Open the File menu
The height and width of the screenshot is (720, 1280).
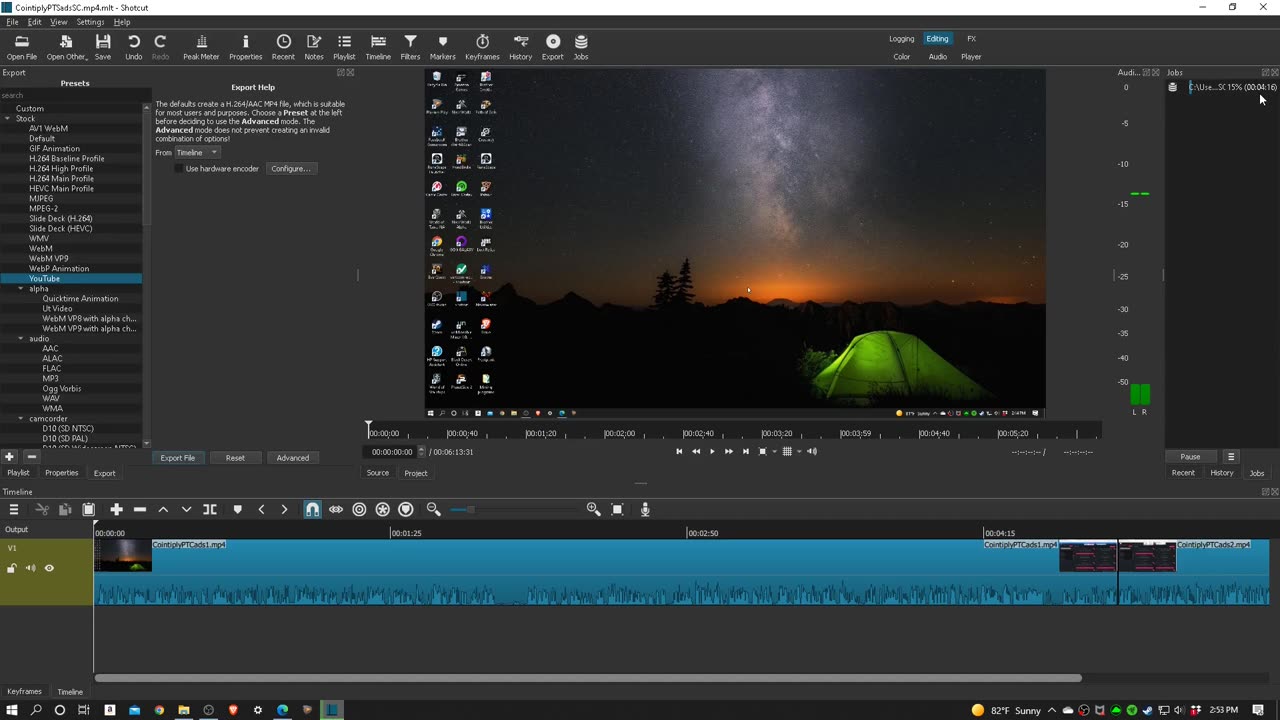12,22
